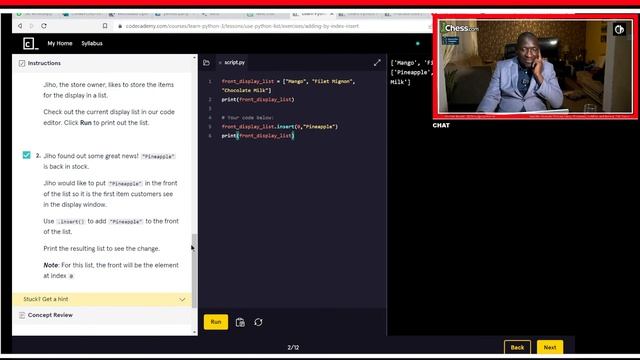Click the instructions panel scrollbar thumb
640x360 pixels.
[x=194, y=271]
